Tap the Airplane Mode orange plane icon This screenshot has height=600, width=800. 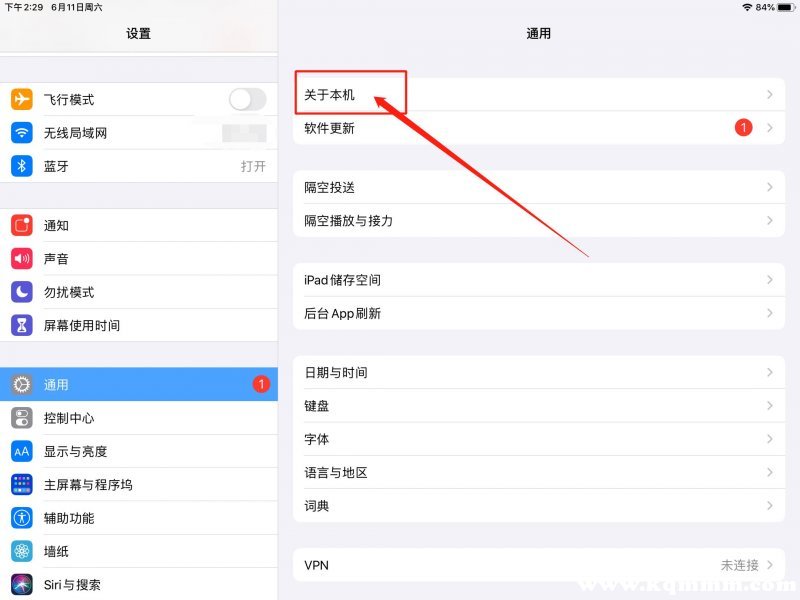[x=21, y=99]
